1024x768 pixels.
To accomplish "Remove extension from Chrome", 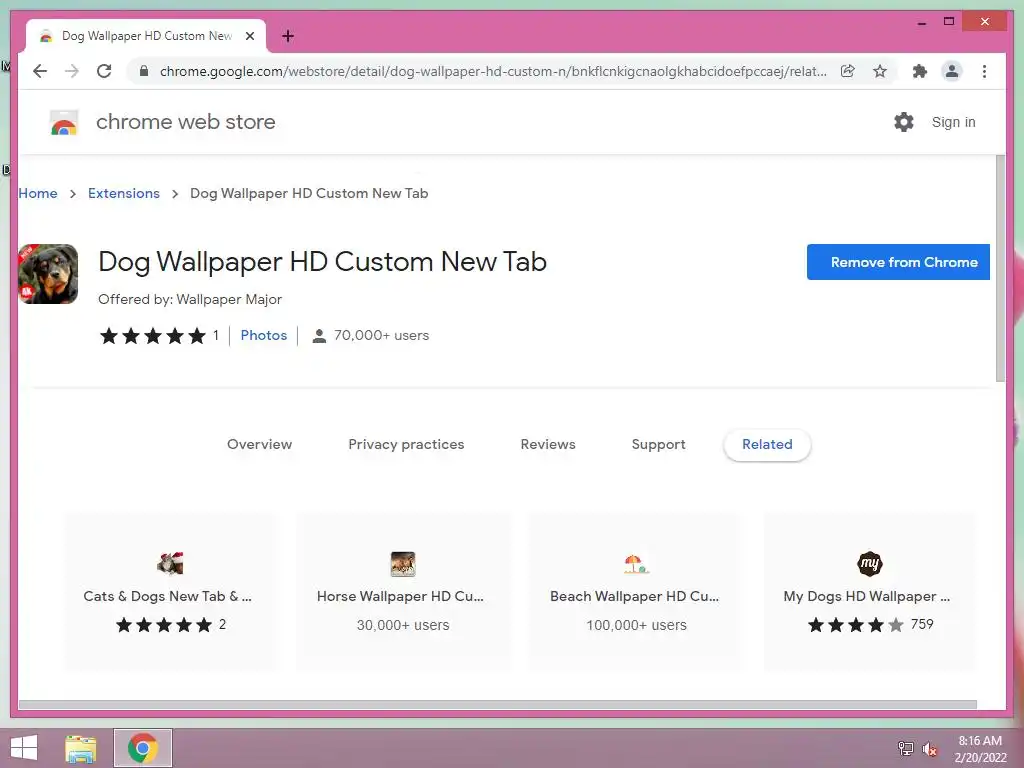I will coord(898,262).
